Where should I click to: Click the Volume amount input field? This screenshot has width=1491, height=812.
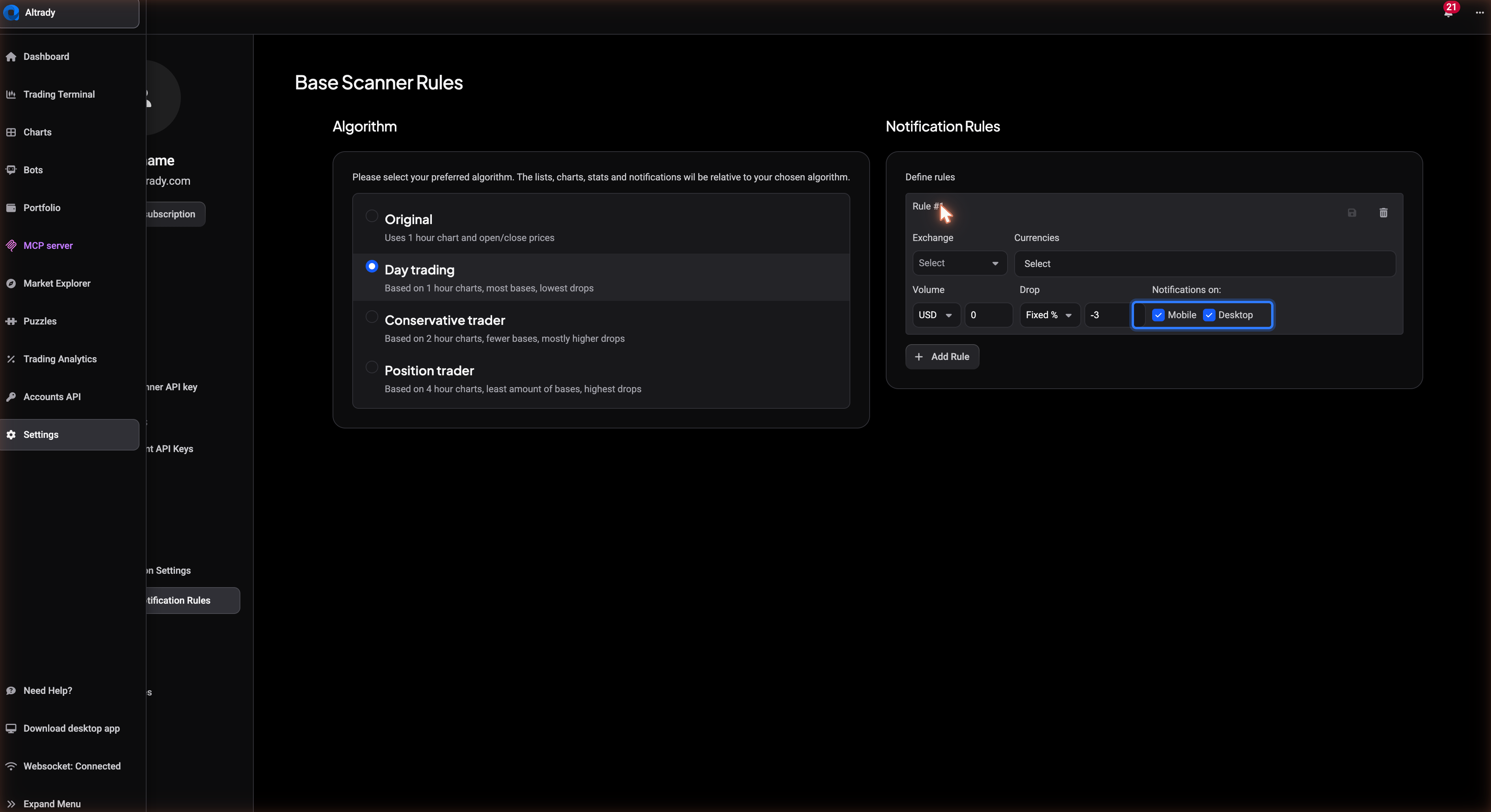pyautogui.click(x=989, y=315)
